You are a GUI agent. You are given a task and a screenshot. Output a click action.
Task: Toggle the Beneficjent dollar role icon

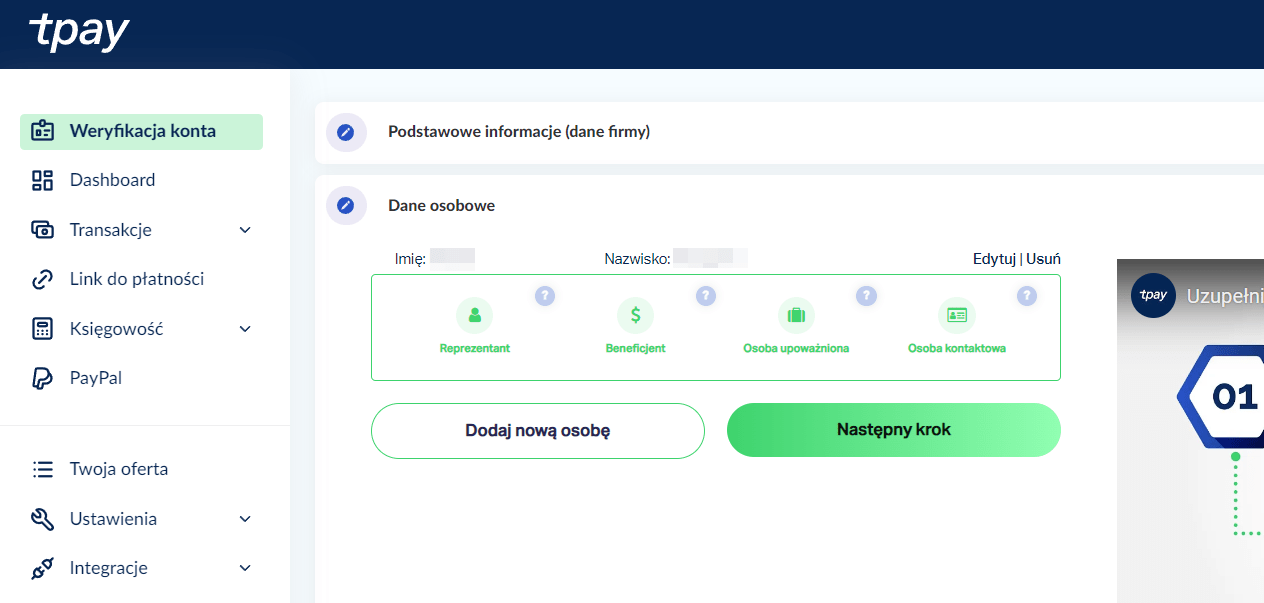coord(635,315)
